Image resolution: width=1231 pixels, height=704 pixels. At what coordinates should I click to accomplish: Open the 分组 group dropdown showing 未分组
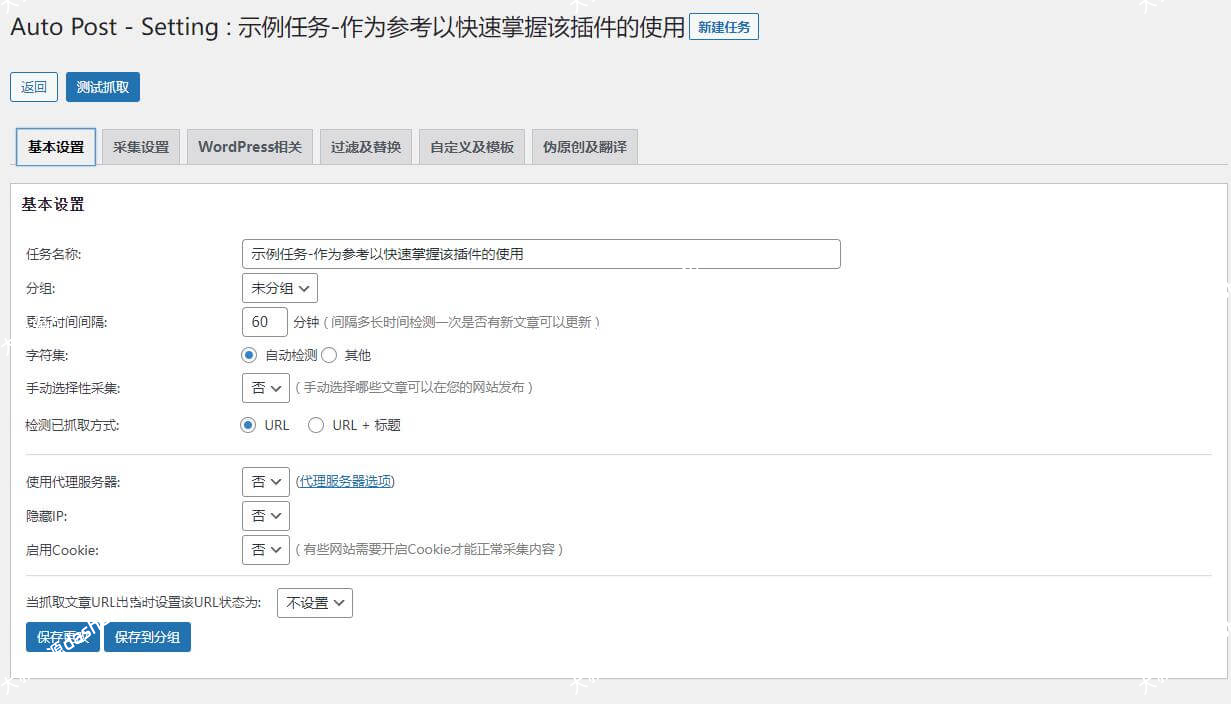pyautogui.click(x=279, y=287)
